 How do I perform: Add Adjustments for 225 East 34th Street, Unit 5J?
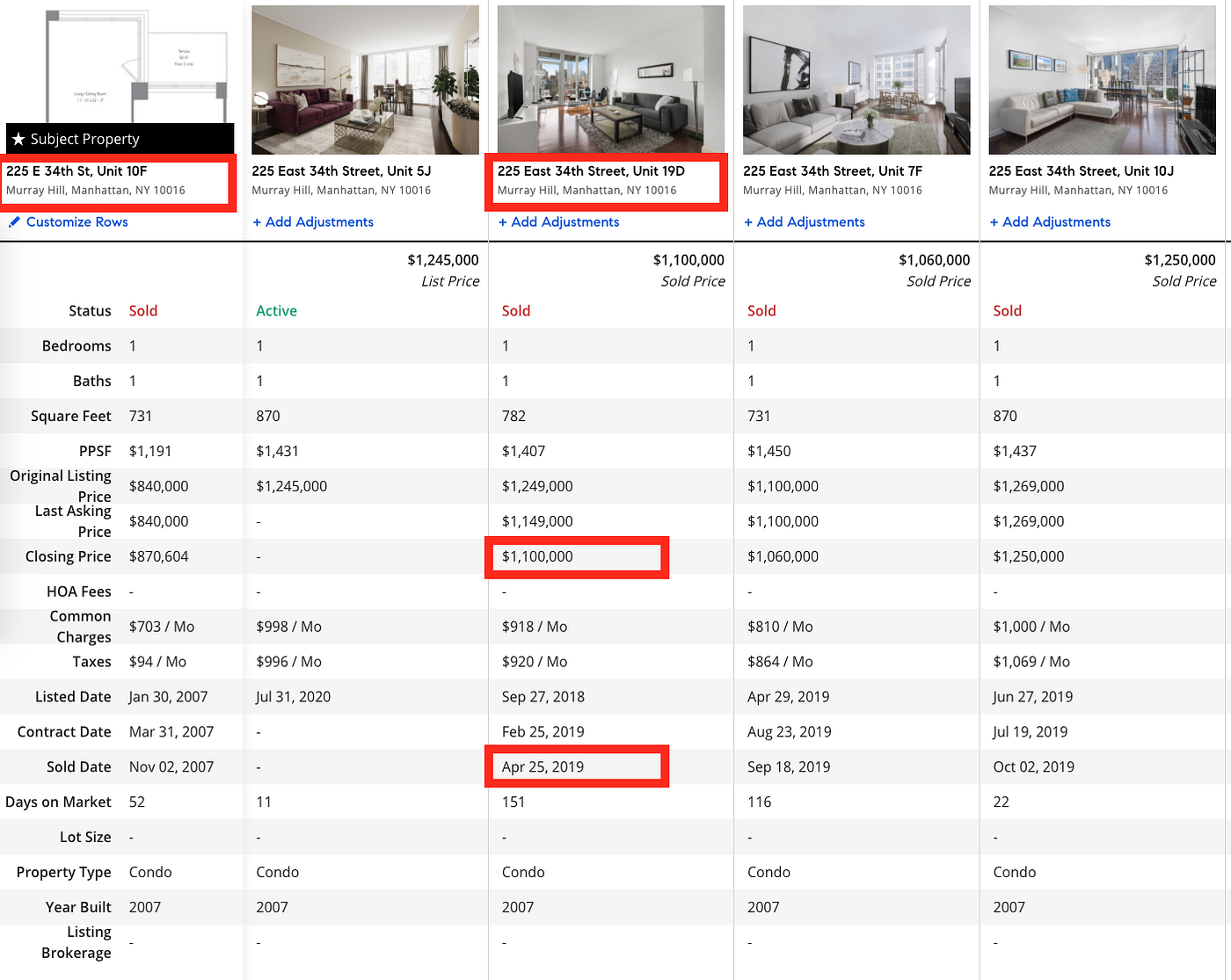[313, 221]
